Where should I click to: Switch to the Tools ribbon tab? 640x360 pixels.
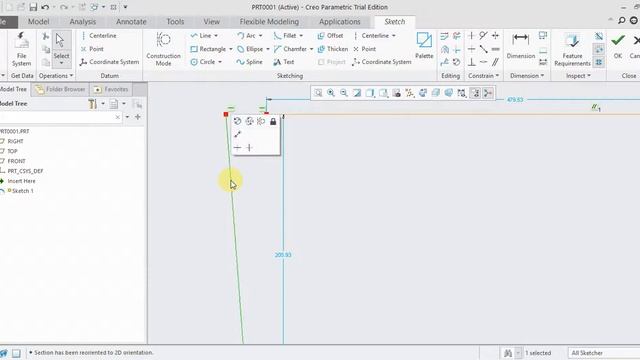pyautogui.click(x=175, y=22)
